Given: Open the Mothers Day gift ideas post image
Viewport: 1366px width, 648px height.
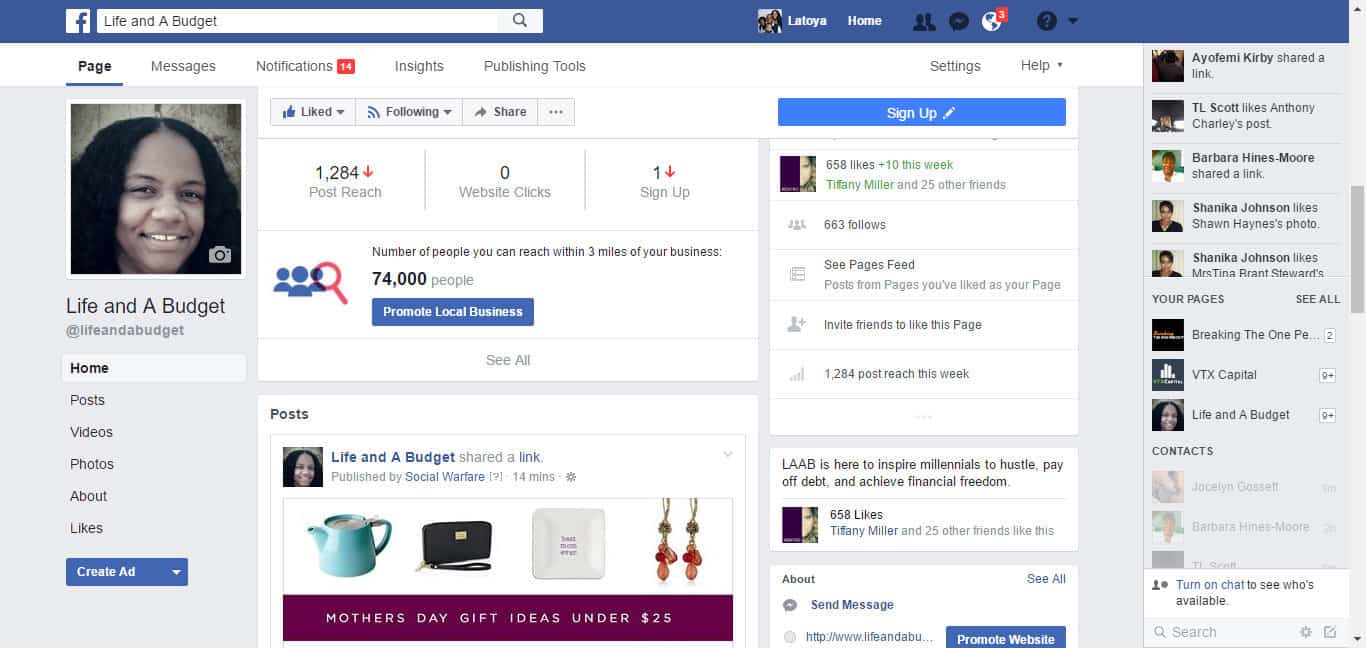Looking at the screenshot, I should point(508,570).
